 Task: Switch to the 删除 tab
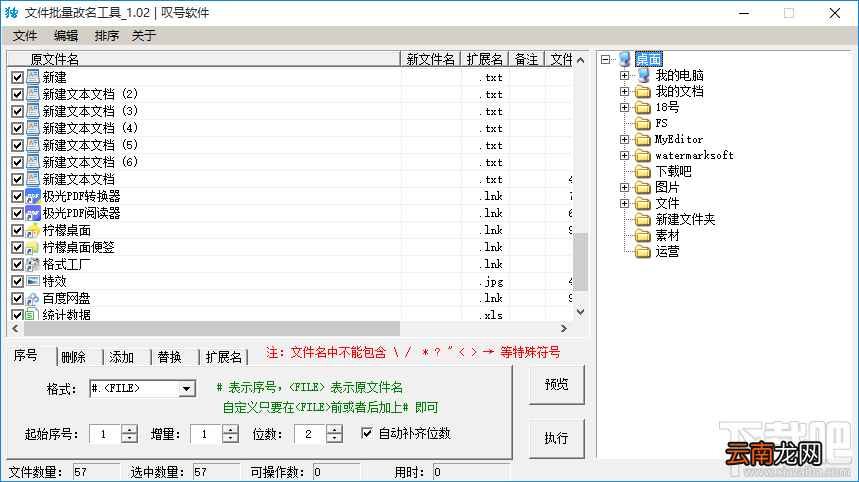(x=80, y=357)
